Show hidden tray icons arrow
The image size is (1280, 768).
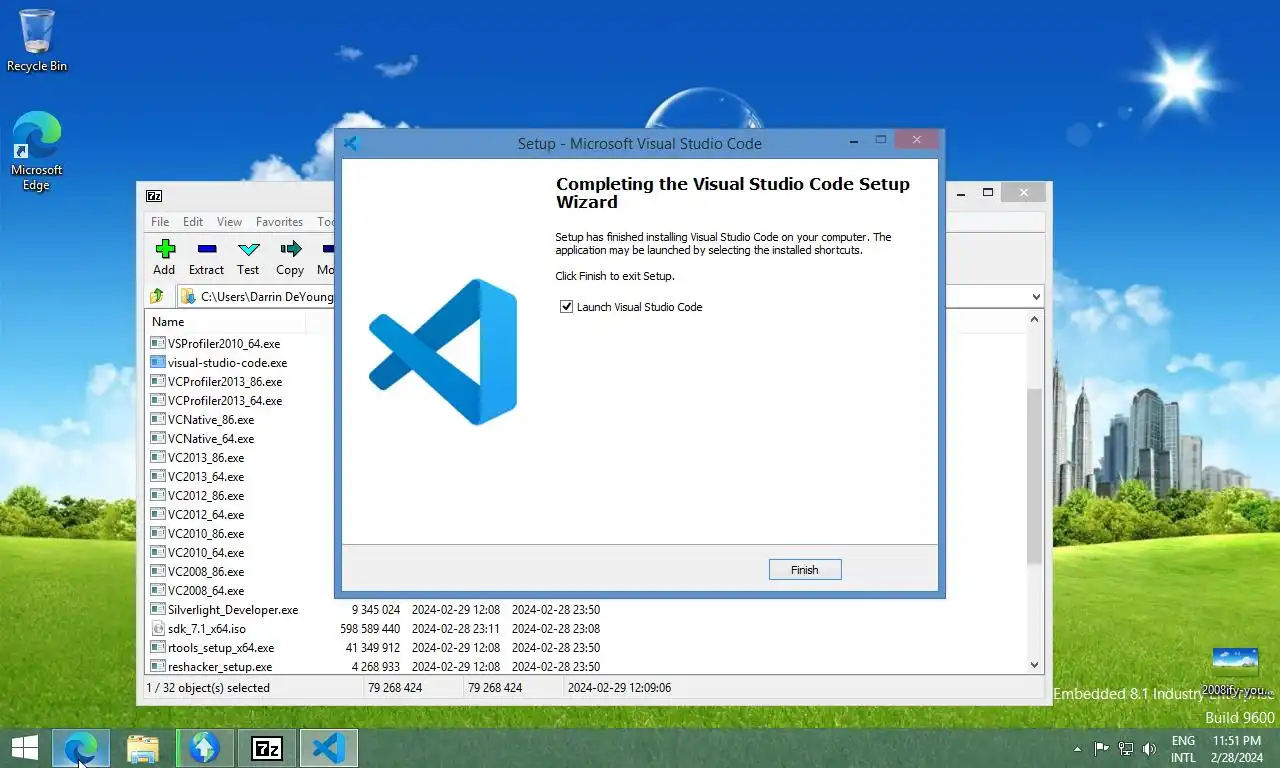1077,749
